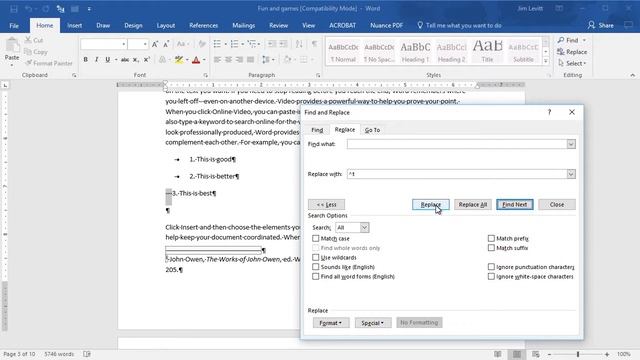Click the Replace All button
Image resolution: width=640 pixels, height=360 pixels.
pyautogui.click(x=473, y=204)
